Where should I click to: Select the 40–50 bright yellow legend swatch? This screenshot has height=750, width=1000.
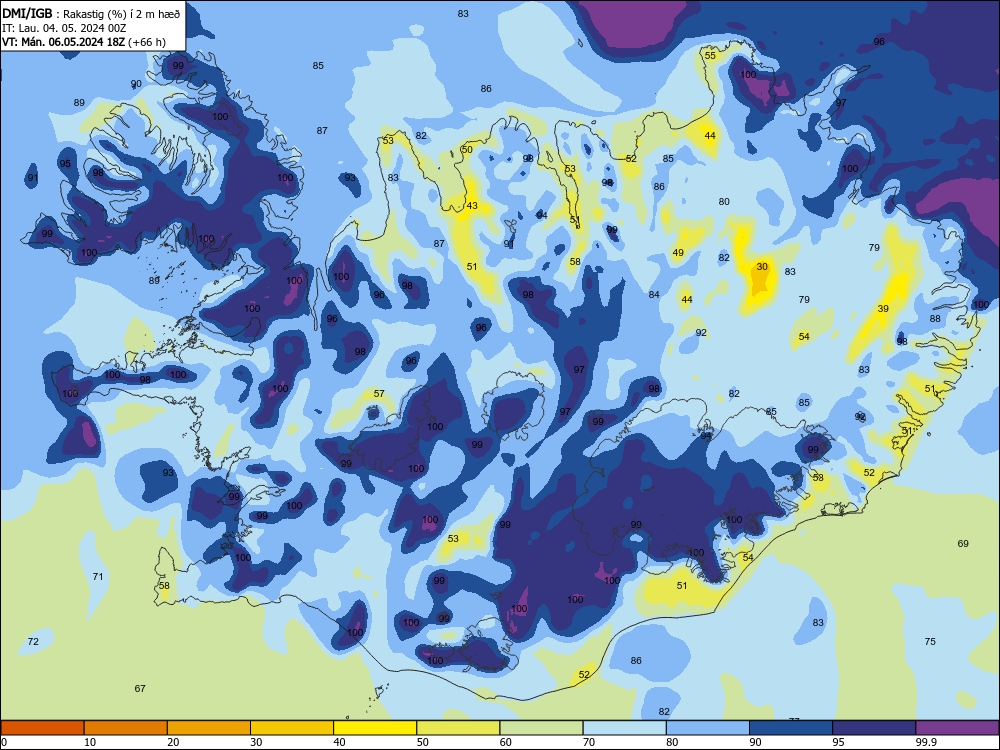[375, 728]
